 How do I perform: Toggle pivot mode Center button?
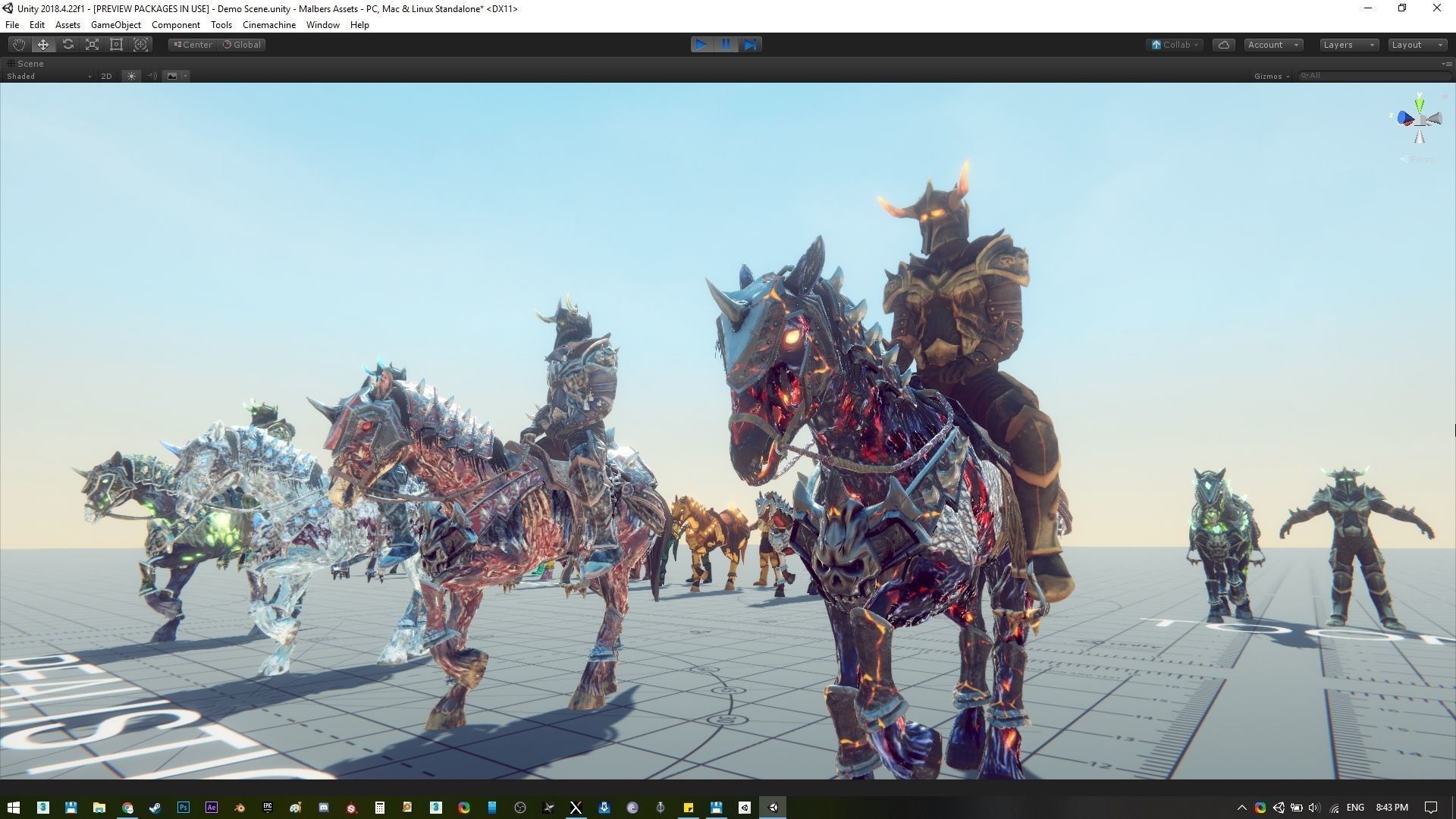click(193, 45)
